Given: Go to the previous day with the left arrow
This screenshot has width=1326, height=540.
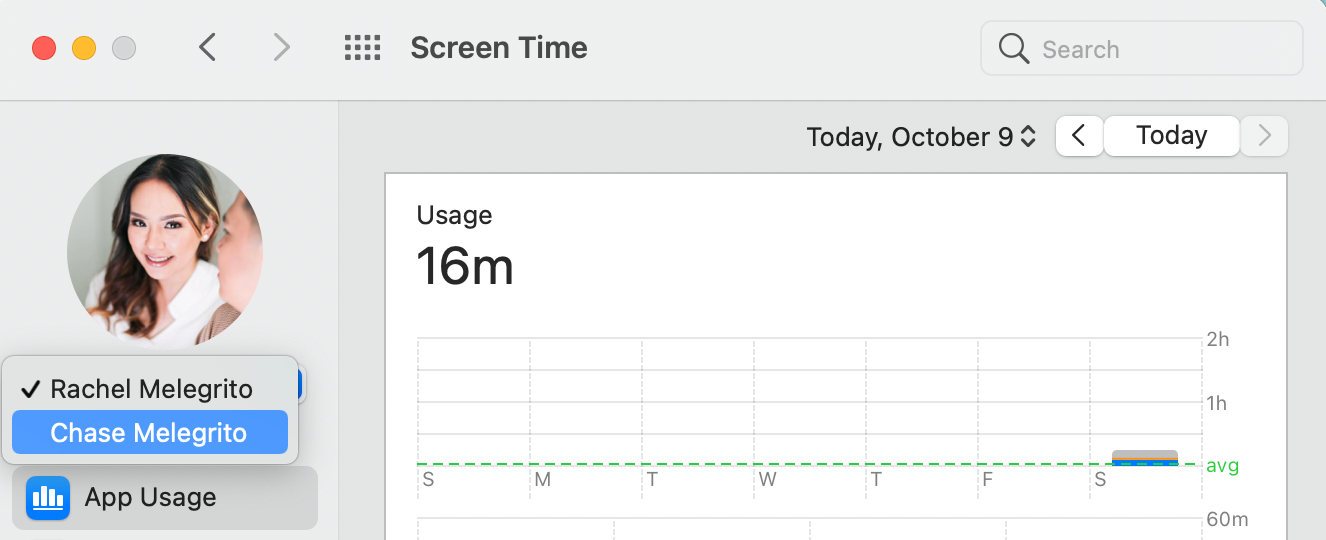Looking at the screenshot, I should (x=1079, y=136).
